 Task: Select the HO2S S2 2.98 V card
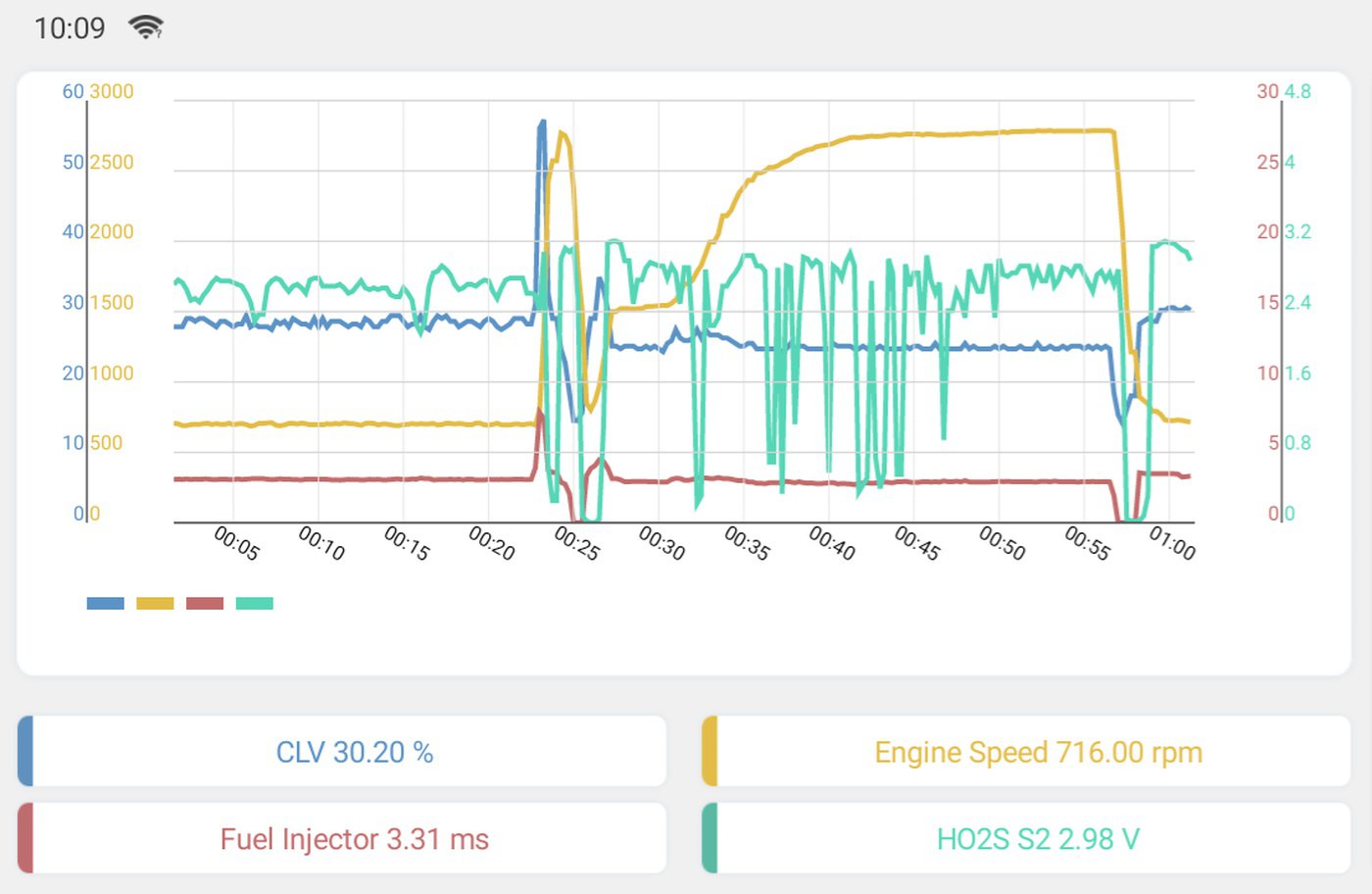tap(1026, 838)
